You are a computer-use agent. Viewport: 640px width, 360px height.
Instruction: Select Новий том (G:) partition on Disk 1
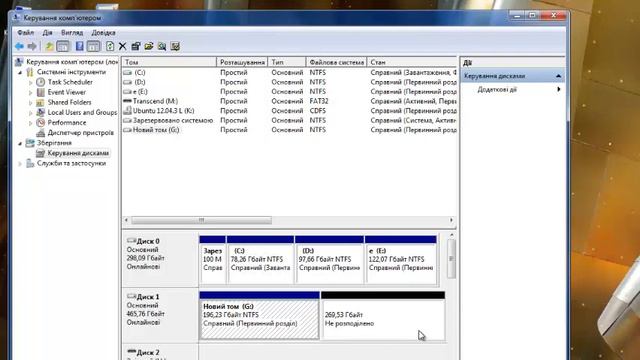tap(259, 315)
